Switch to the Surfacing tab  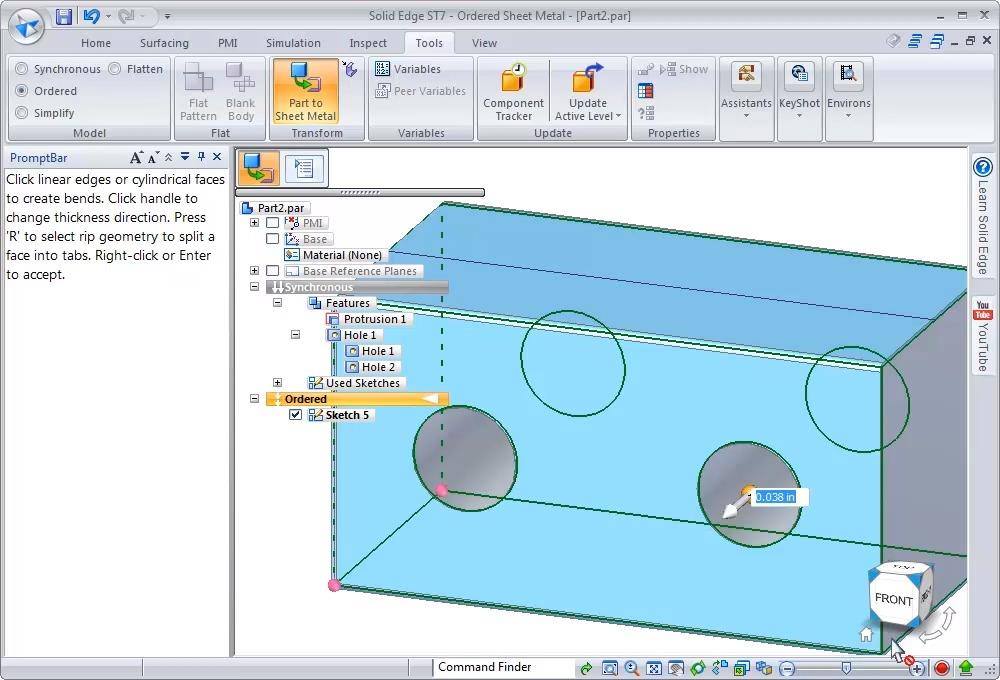(x=164, y=43)
